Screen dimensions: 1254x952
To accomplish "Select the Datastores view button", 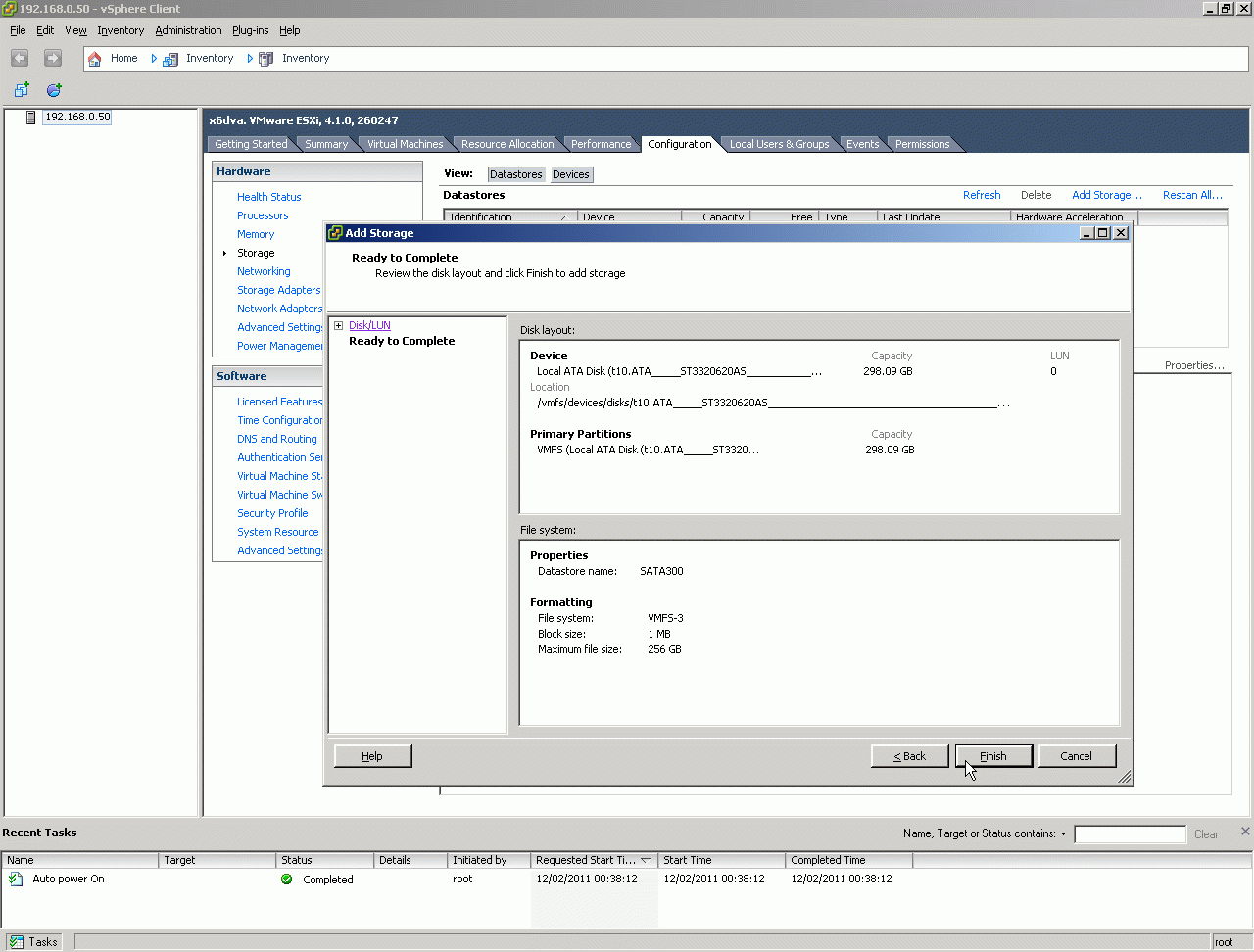I will (516, 174).
